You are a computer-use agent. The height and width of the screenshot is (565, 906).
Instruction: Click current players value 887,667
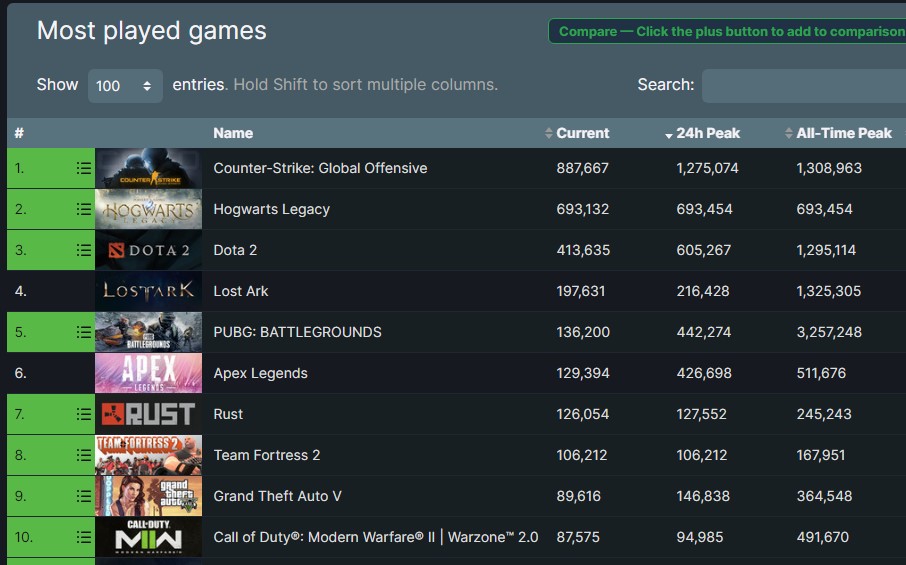coord(582,168)
